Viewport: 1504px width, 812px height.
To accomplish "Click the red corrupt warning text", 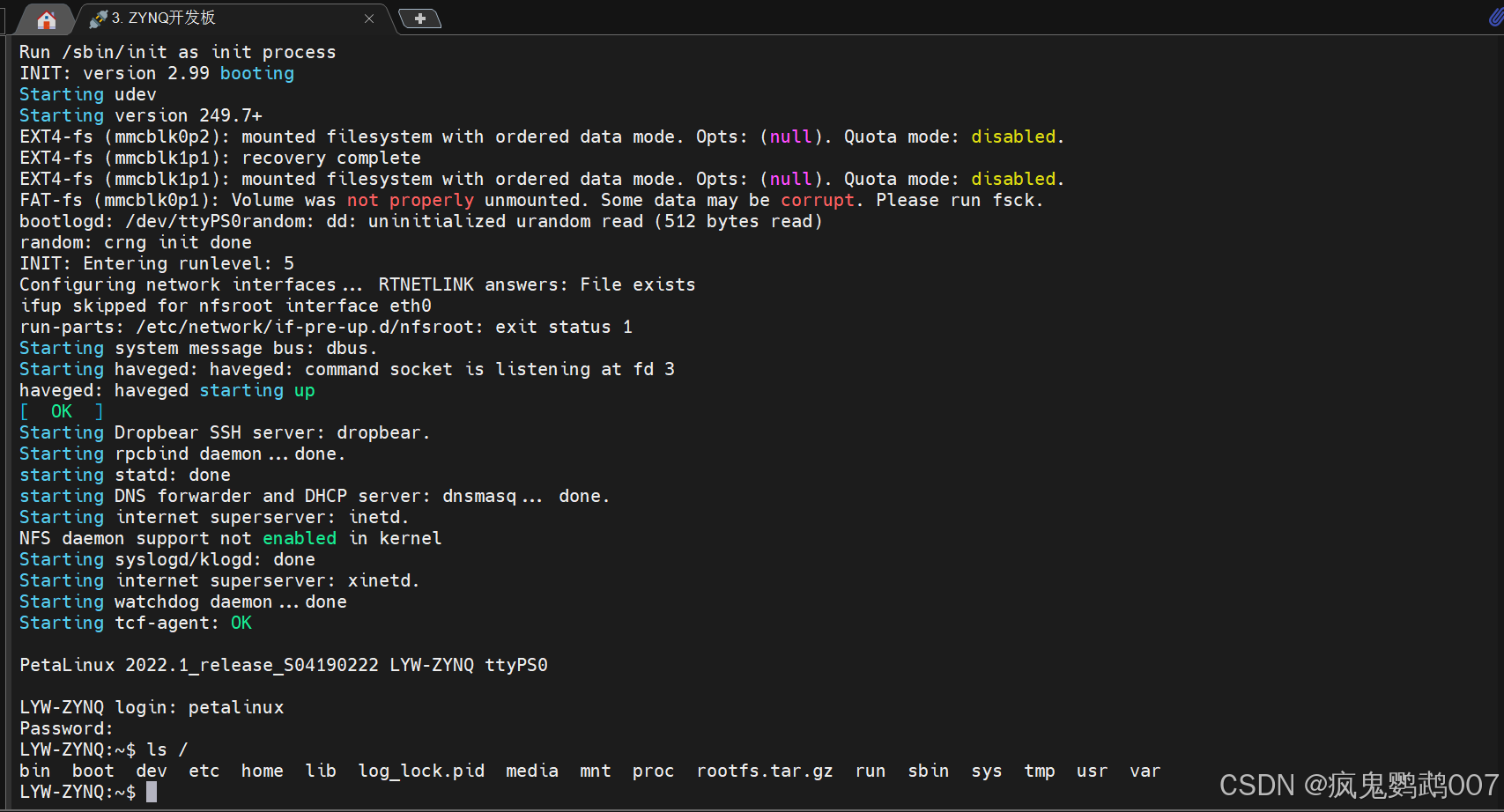I will click(817, 200).
